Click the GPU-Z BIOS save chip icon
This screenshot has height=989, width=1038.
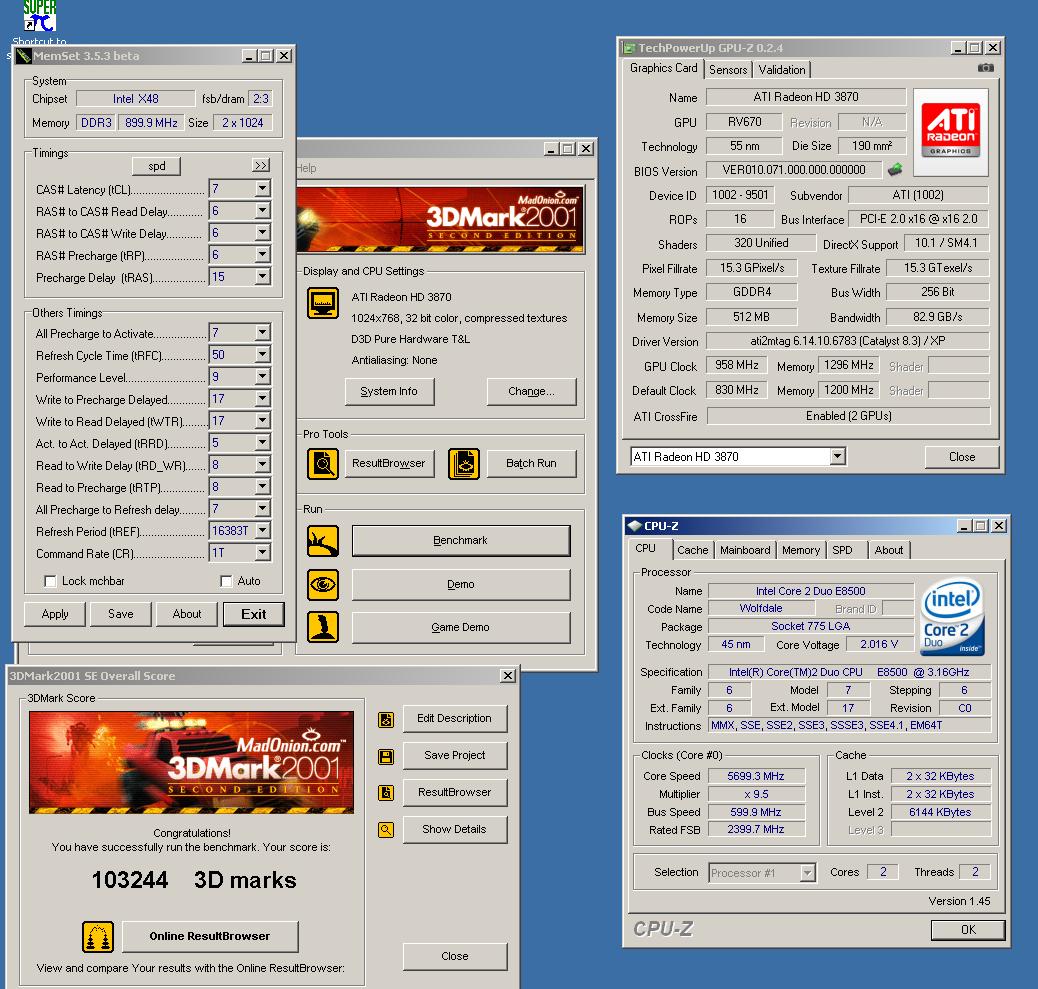pyautogui.click(x=895, y=169)
